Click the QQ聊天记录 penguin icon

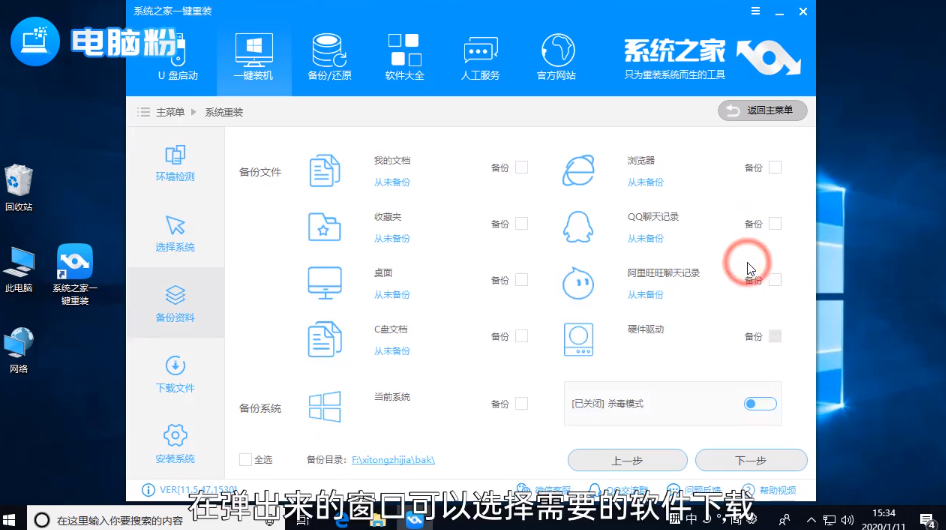578,227
